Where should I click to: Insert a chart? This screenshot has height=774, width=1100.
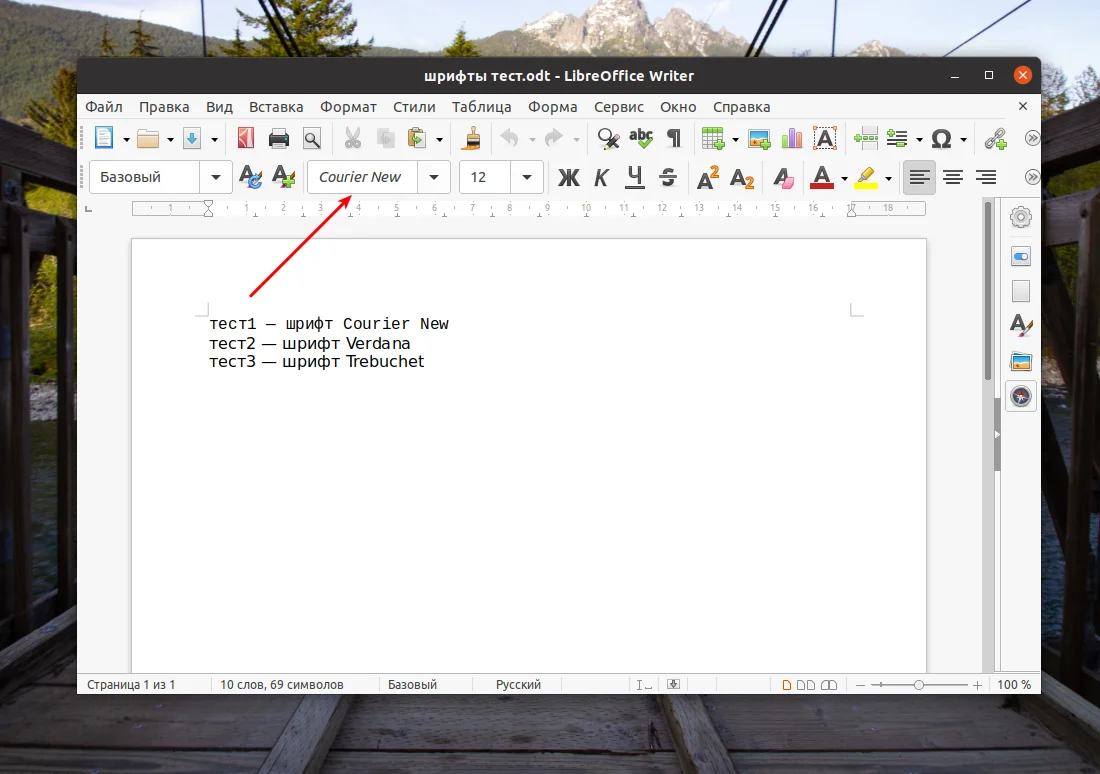coord(791,138)
